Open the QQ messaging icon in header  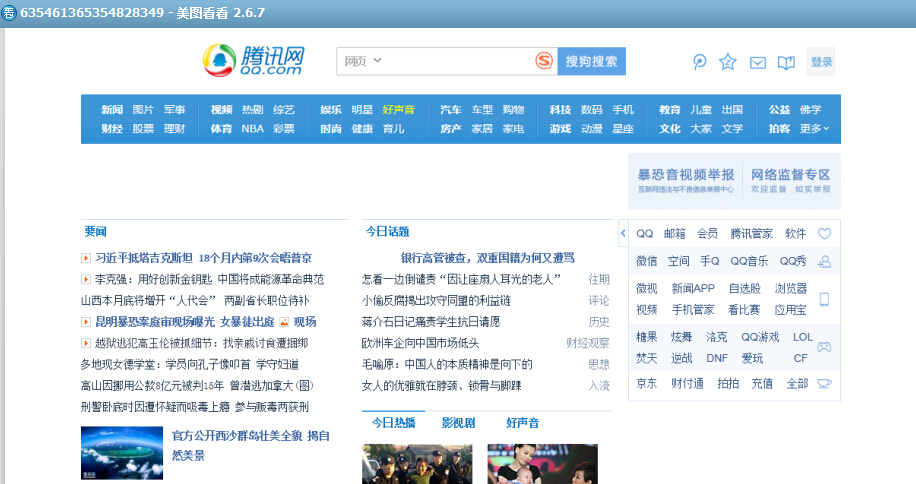(x=699, y=62)
